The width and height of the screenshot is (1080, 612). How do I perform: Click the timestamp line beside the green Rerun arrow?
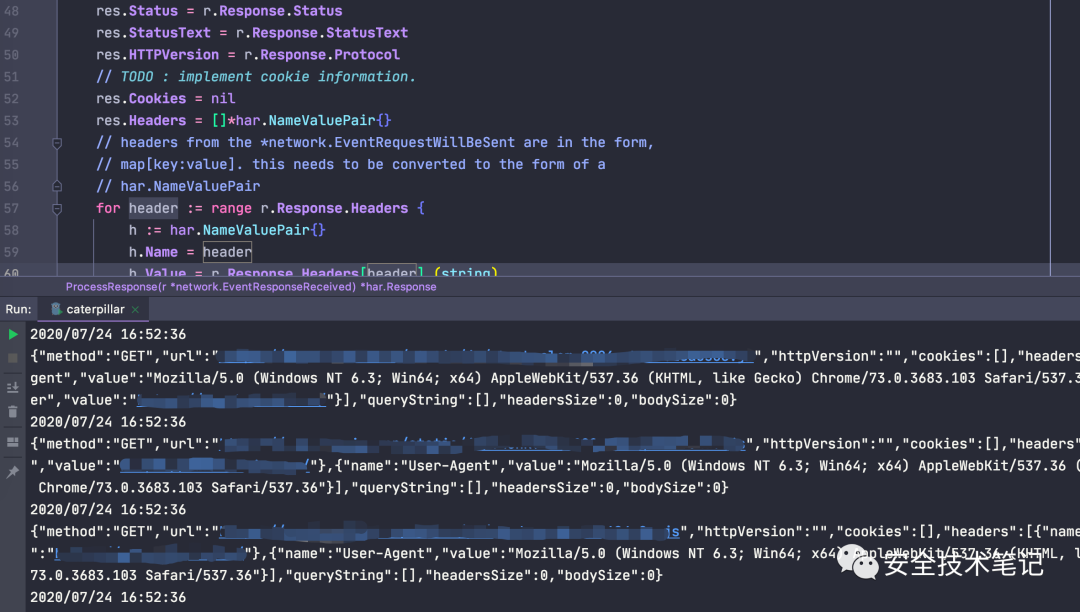(x=108, y=334)
